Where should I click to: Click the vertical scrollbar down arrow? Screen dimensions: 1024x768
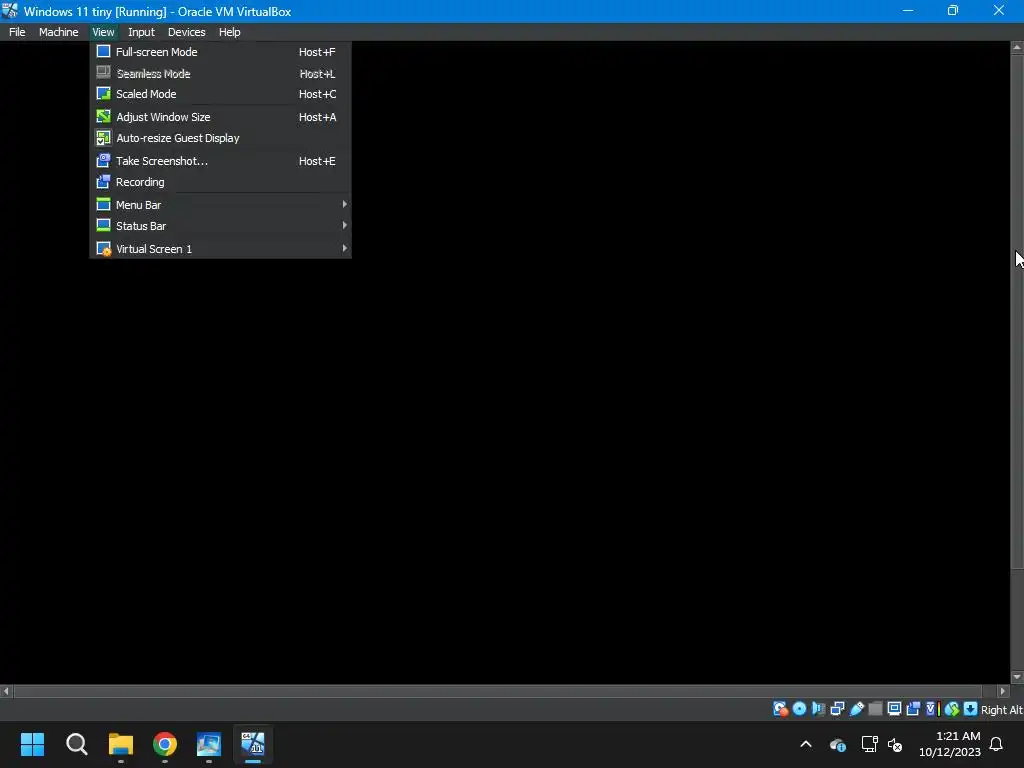(1017, 677)
